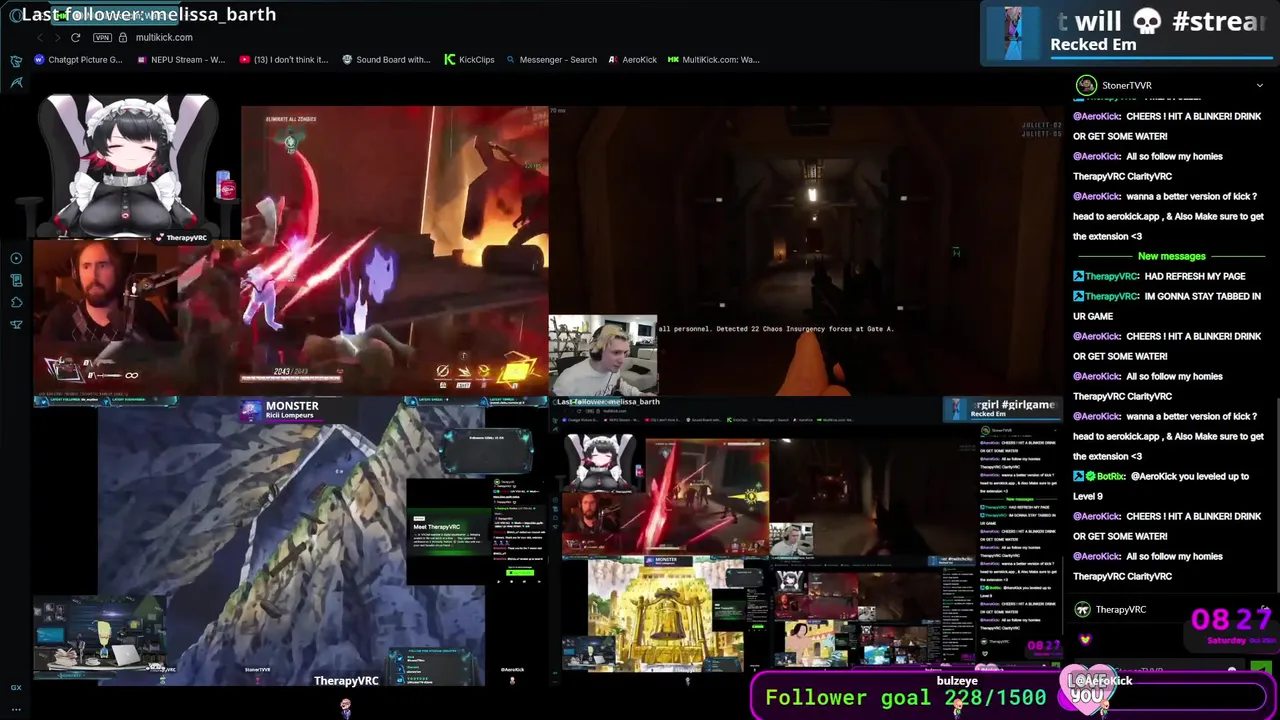Select TherapyVRC lower chat header name

[x=1121, y=609]
